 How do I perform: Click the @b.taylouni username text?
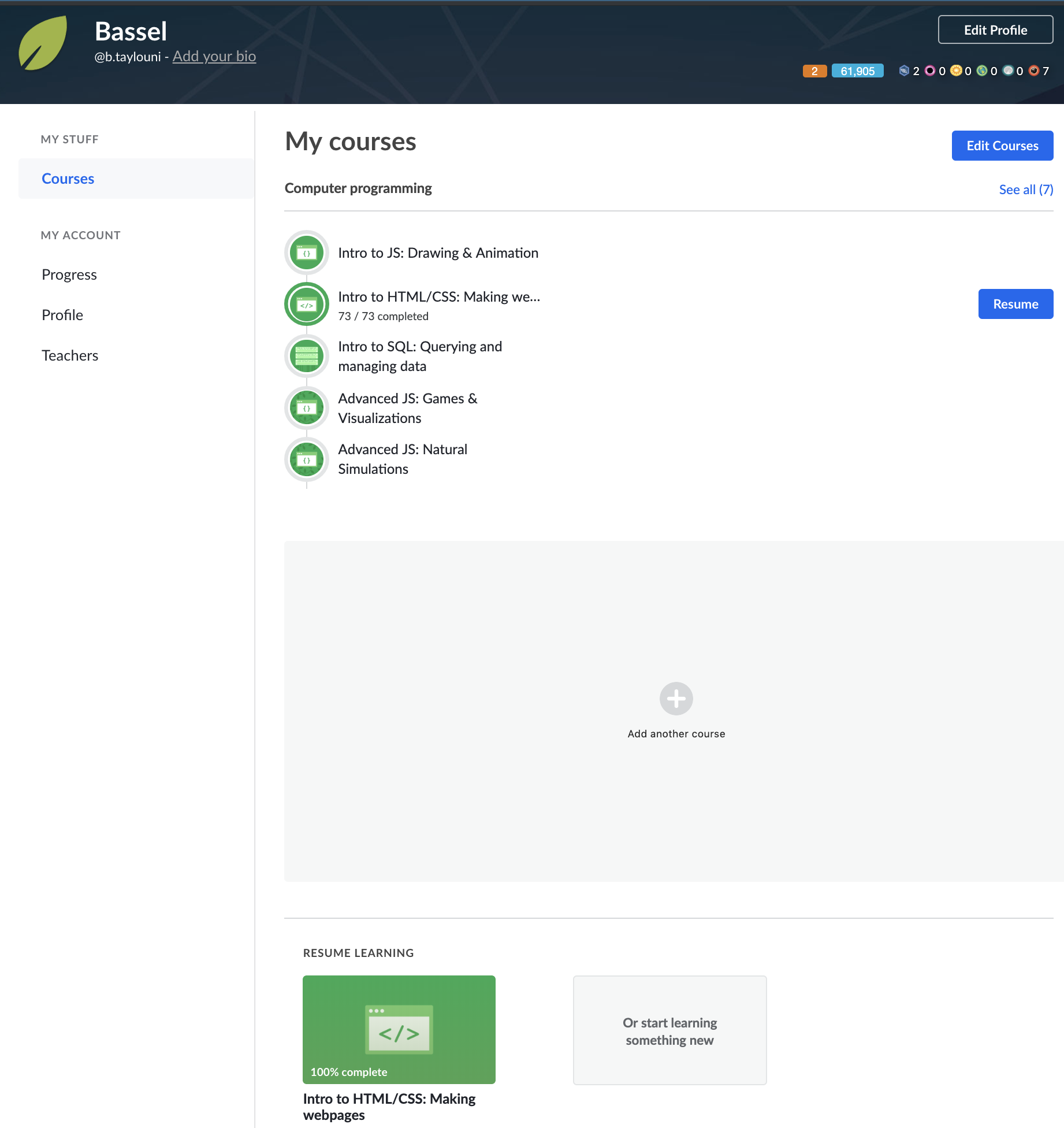(128, 57)
